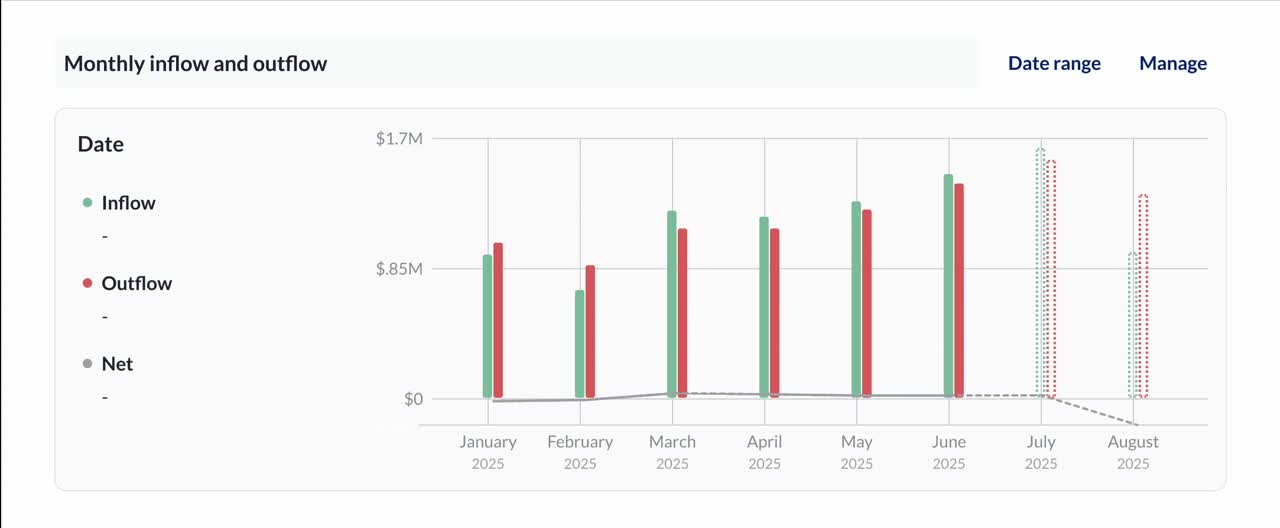Click January's green inflow bar

(x=488, y=327)
